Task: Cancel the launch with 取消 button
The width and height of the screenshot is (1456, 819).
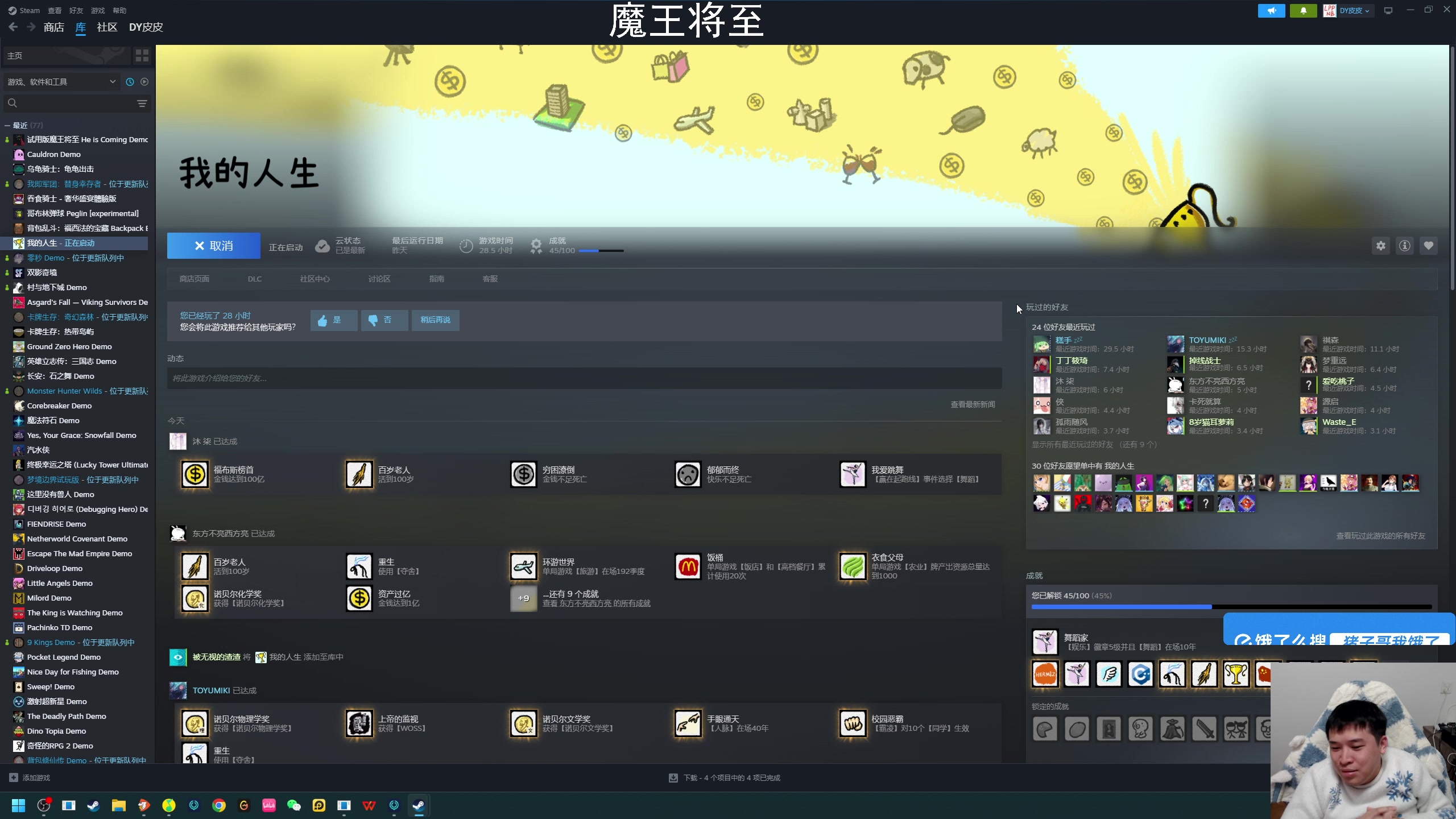Action: [x=214, y=246]
